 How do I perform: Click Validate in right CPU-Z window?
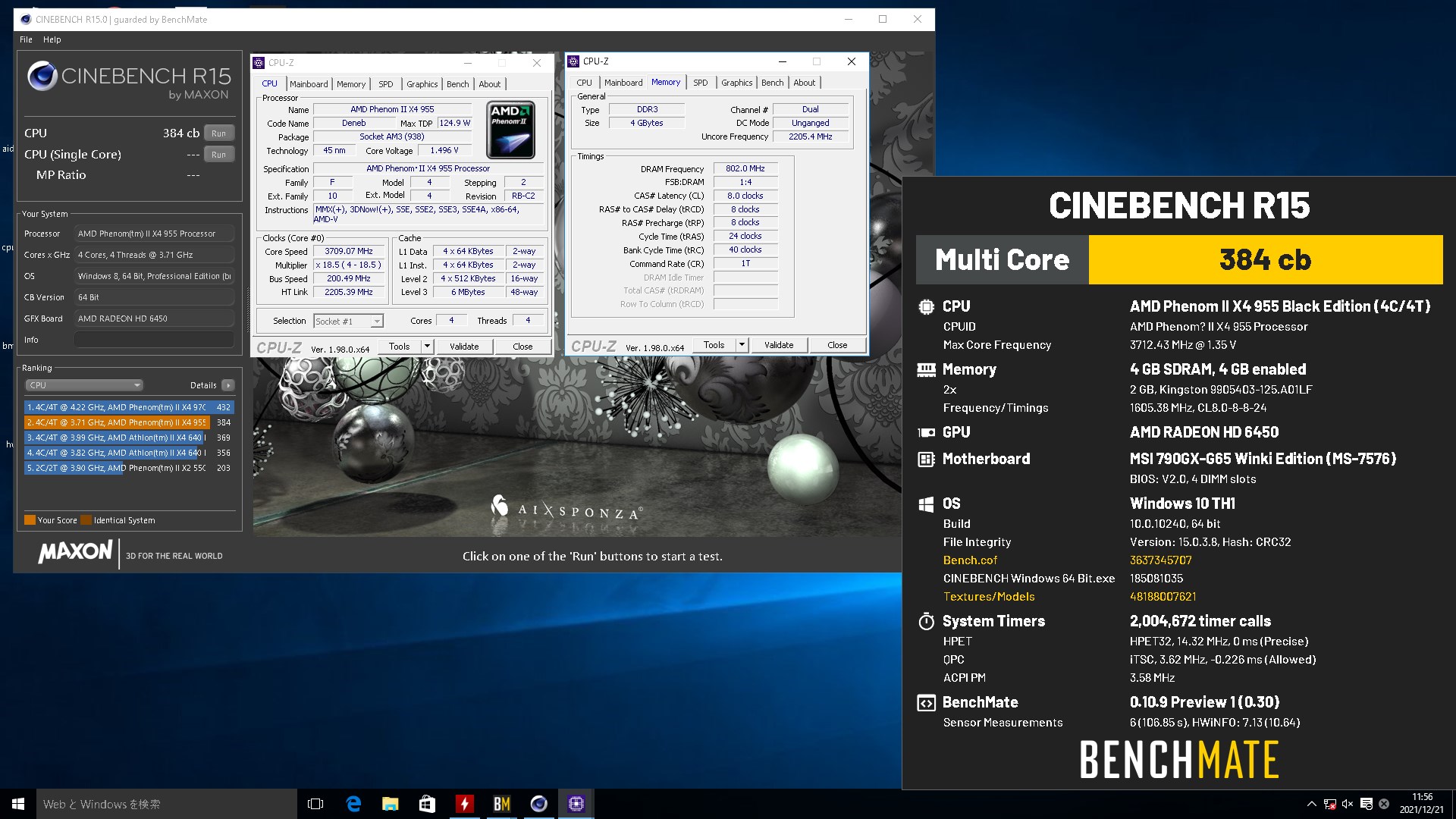click(x=779, y=345)
